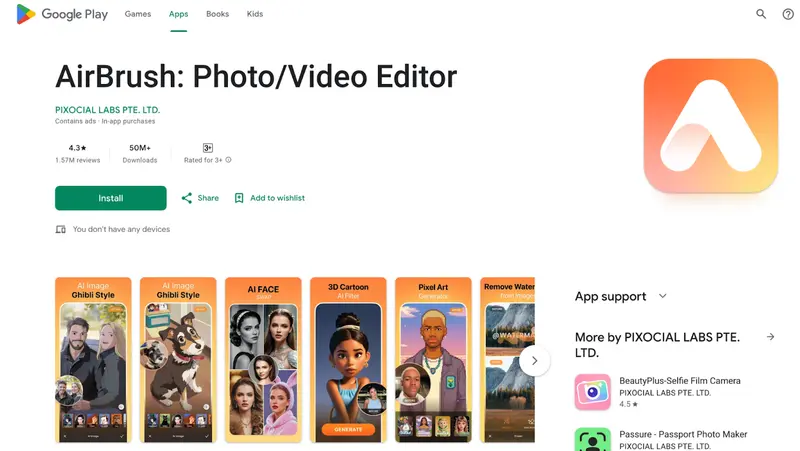Click the AirBrush: Photo/Video Editor title
This screenshot has width=800, height=451.
pos(256,77)
